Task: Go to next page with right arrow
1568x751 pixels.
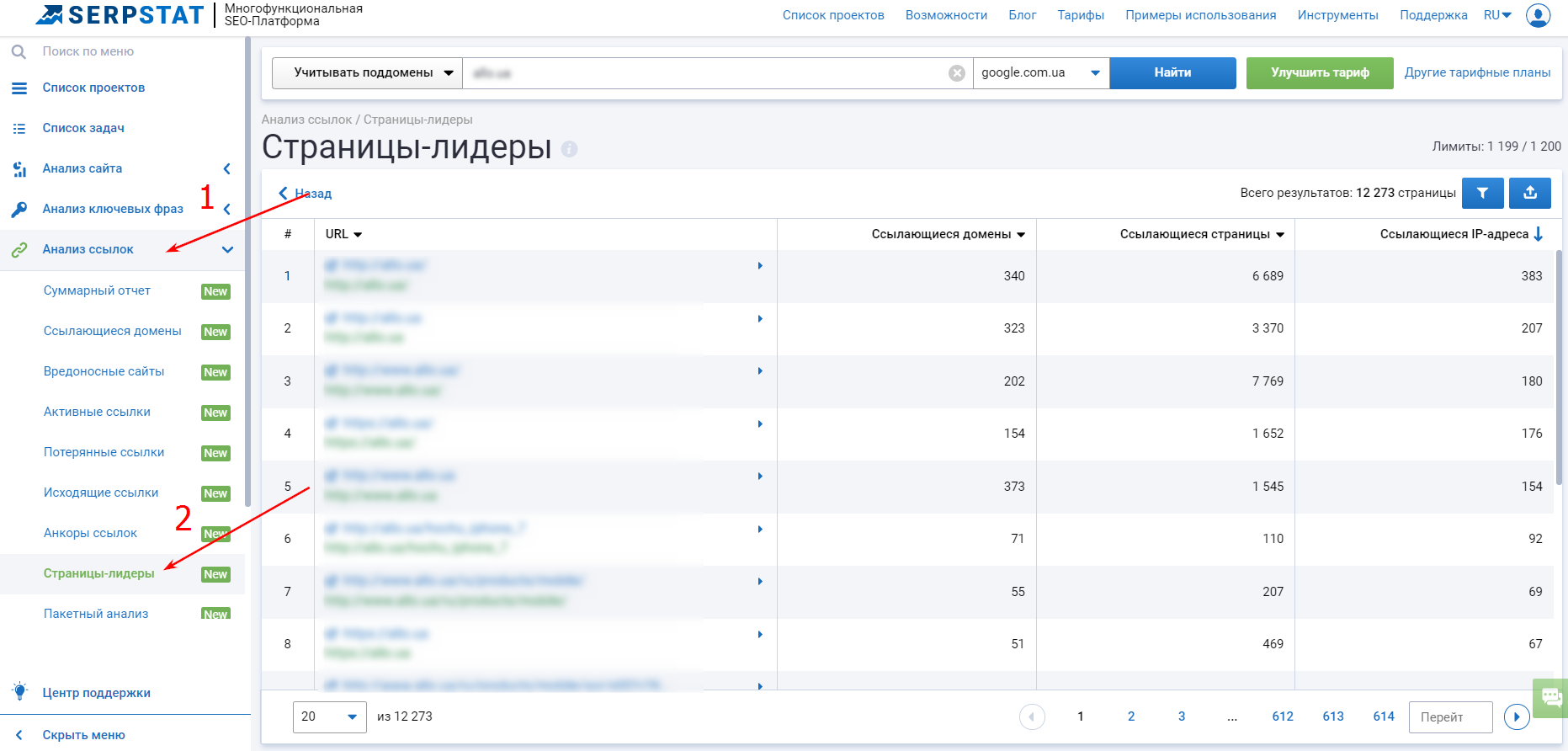Action: (1517, 716)
